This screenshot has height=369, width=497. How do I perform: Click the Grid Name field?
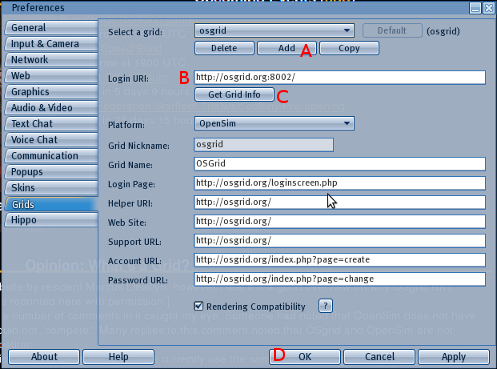[340, 164]
